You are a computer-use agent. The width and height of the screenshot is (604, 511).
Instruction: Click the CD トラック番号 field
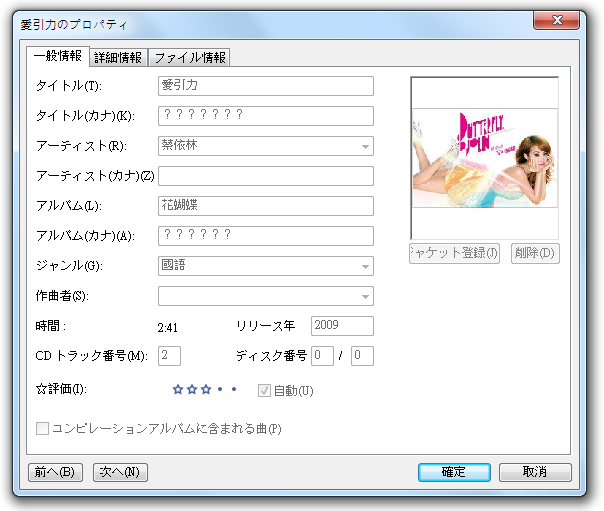pos(169,356)
